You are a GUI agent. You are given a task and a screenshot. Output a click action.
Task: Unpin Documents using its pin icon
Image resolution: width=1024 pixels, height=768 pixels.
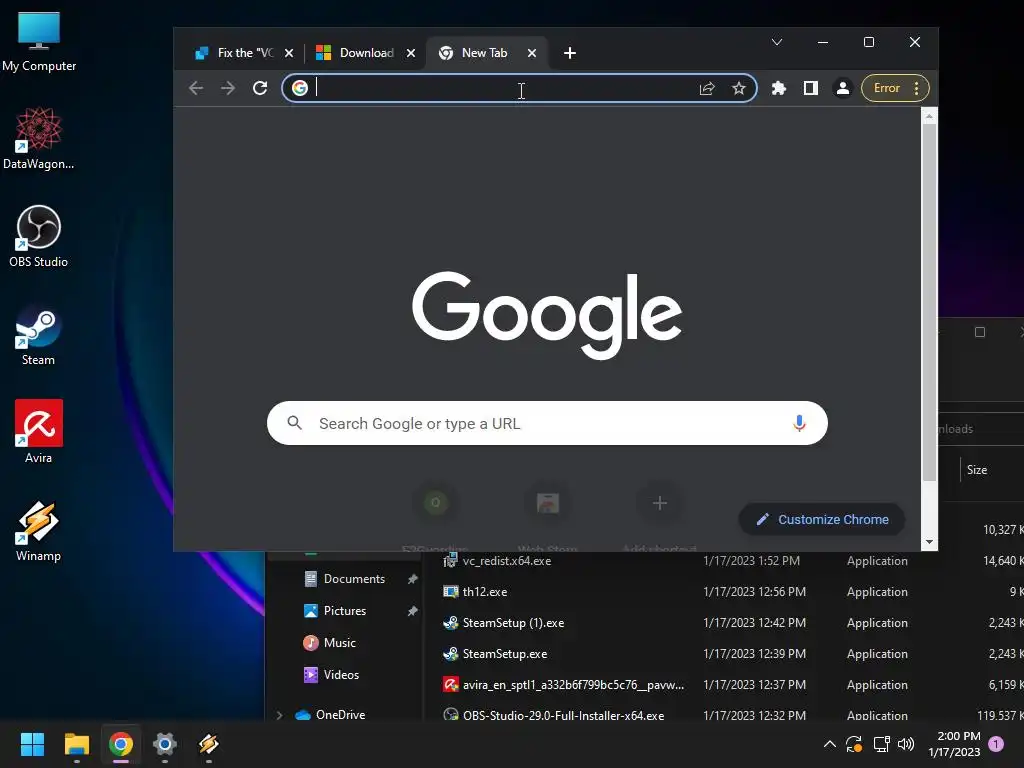(413, 579)
